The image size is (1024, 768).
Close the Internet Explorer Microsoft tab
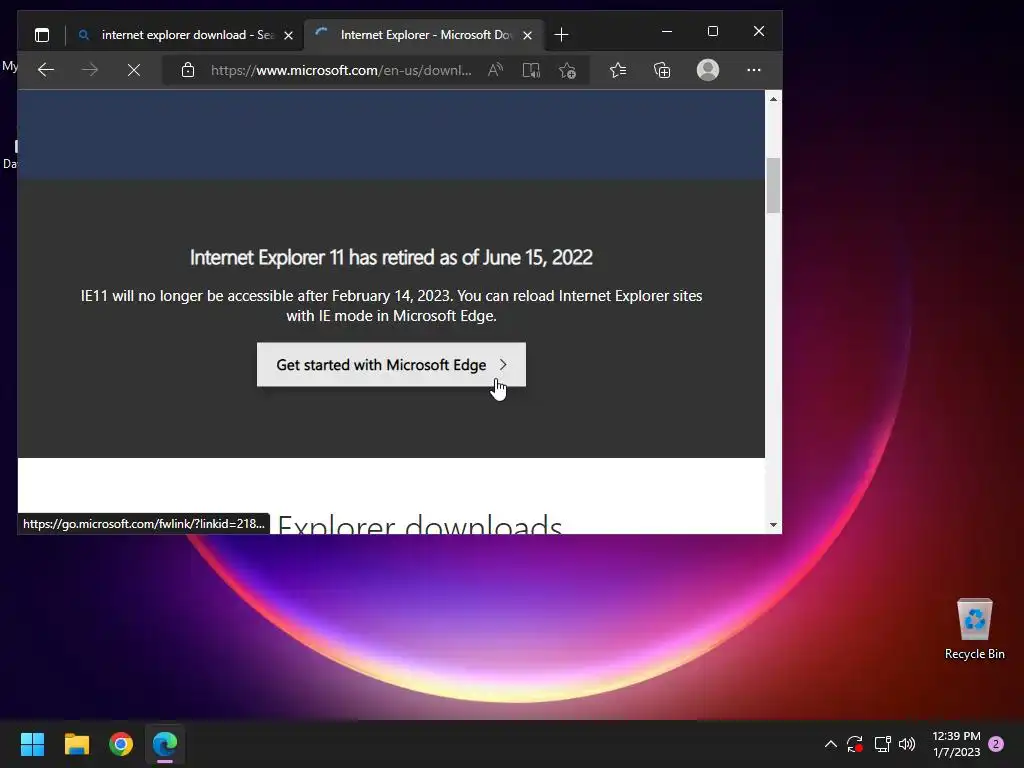(x=528, y=35)
